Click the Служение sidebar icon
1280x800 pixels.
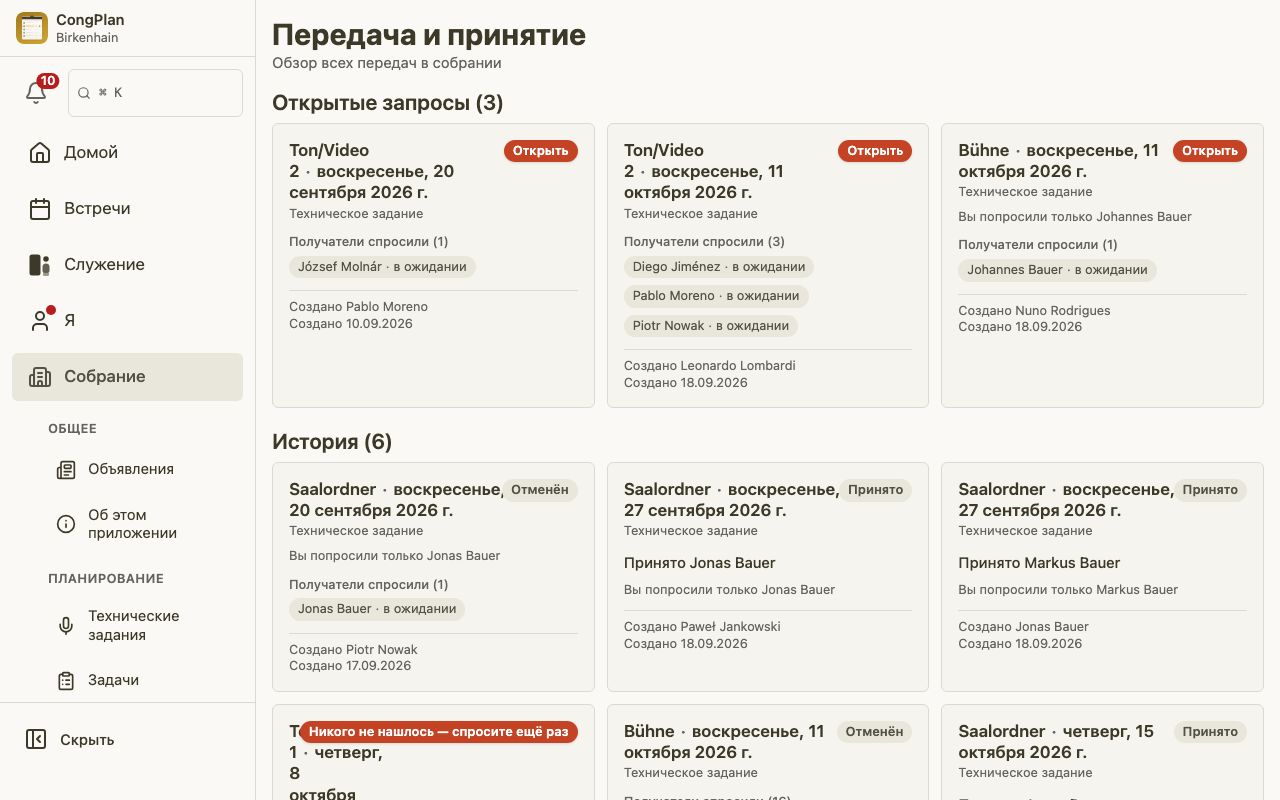pyautogui.click(x=40, y=265)
